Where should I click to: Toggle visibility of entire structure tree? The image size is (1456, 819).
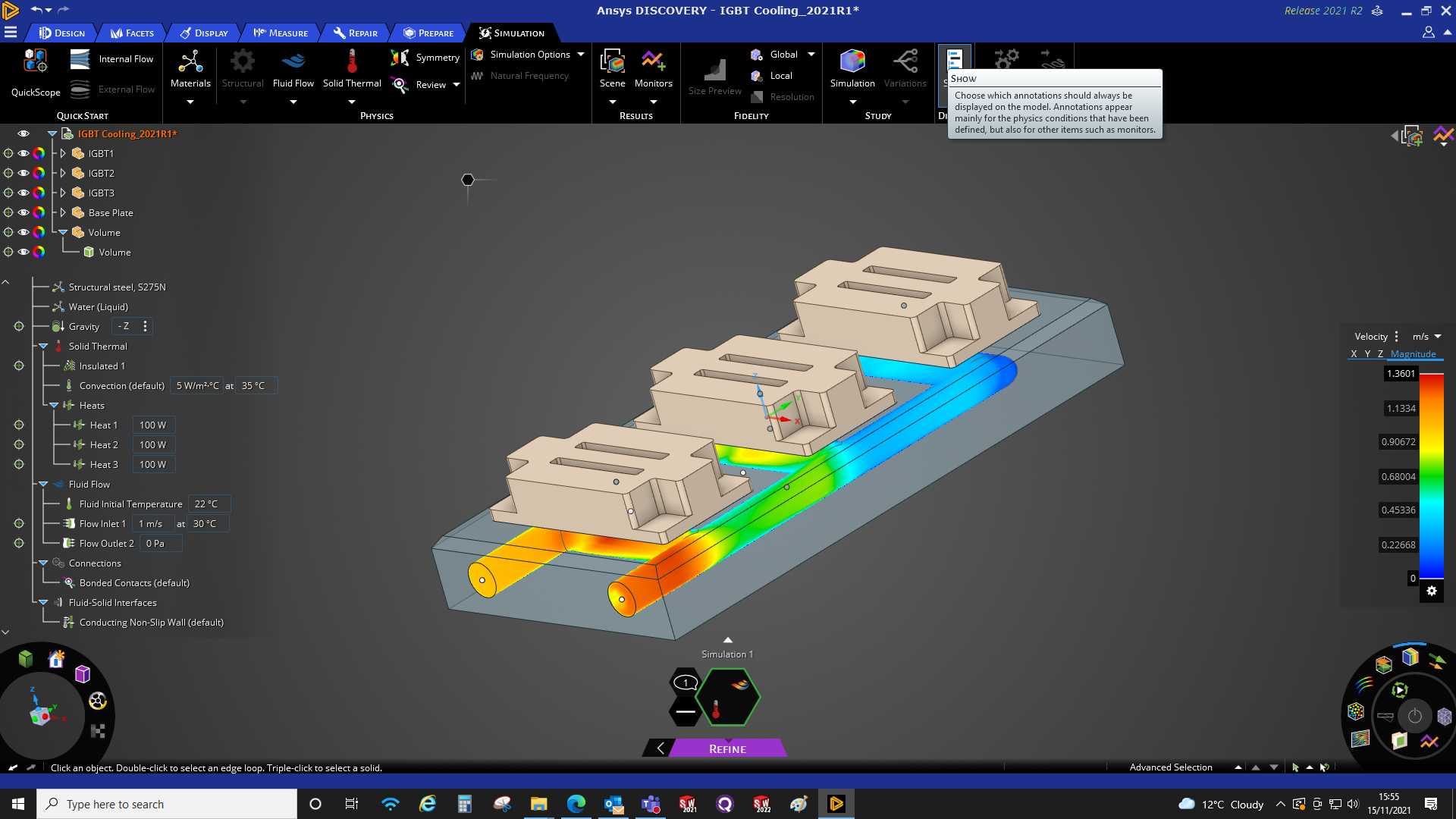tap(24, 133)
